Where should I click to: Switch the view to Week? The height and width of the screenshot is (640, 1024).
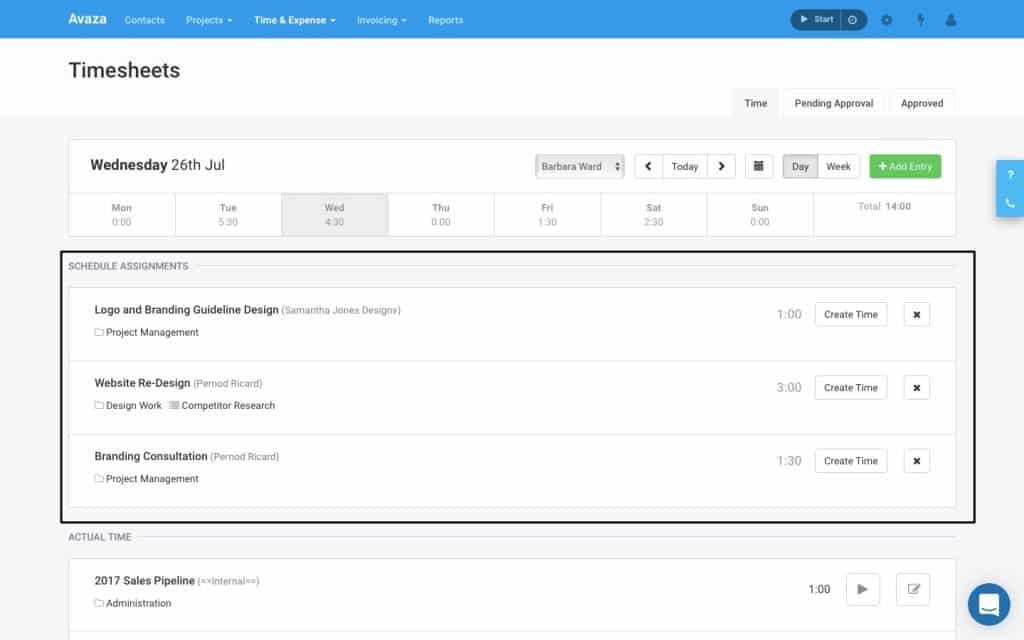point(838,166)
